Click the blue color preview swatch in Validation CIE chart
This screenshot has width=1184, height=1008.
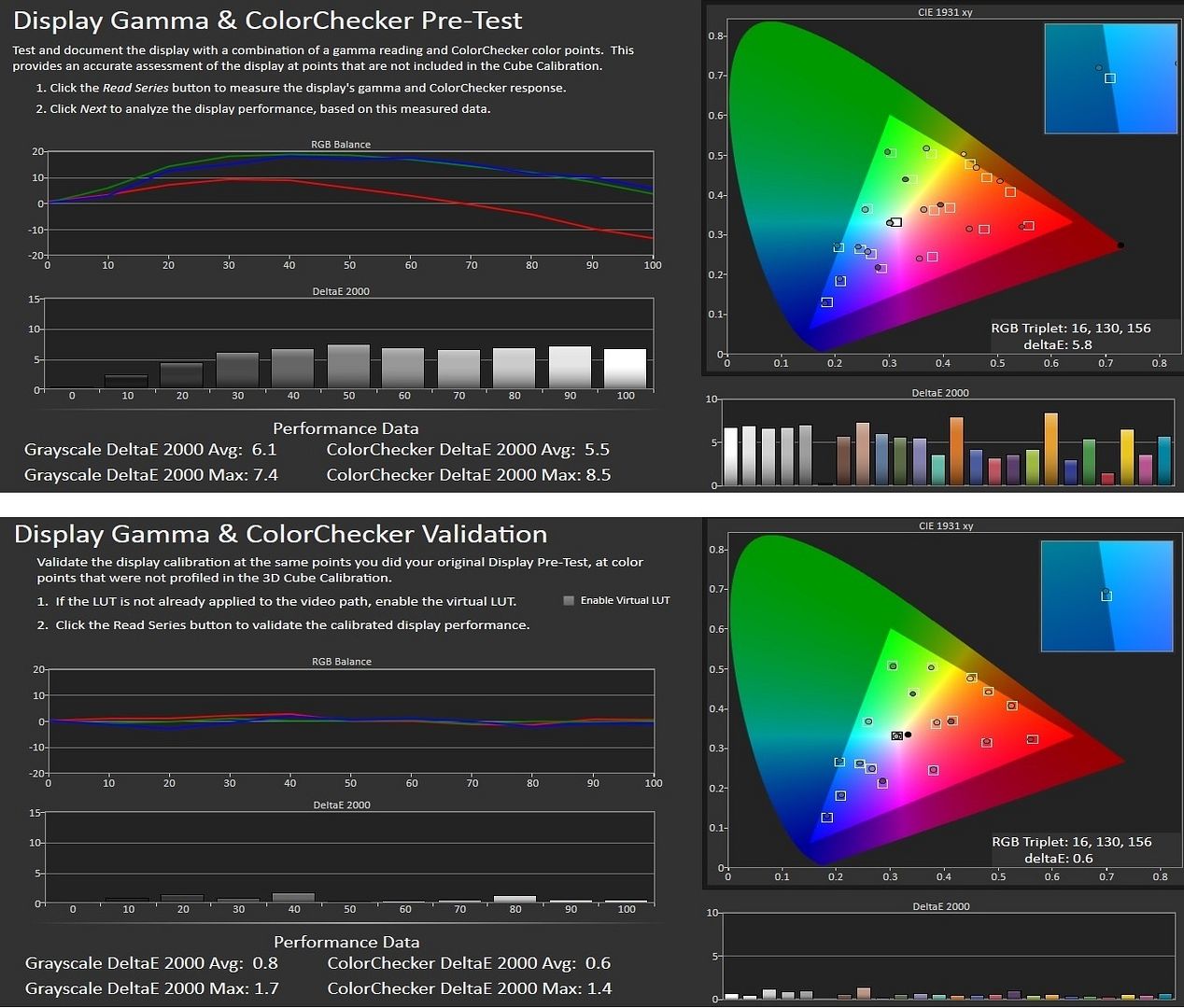tap(1106, 595)
